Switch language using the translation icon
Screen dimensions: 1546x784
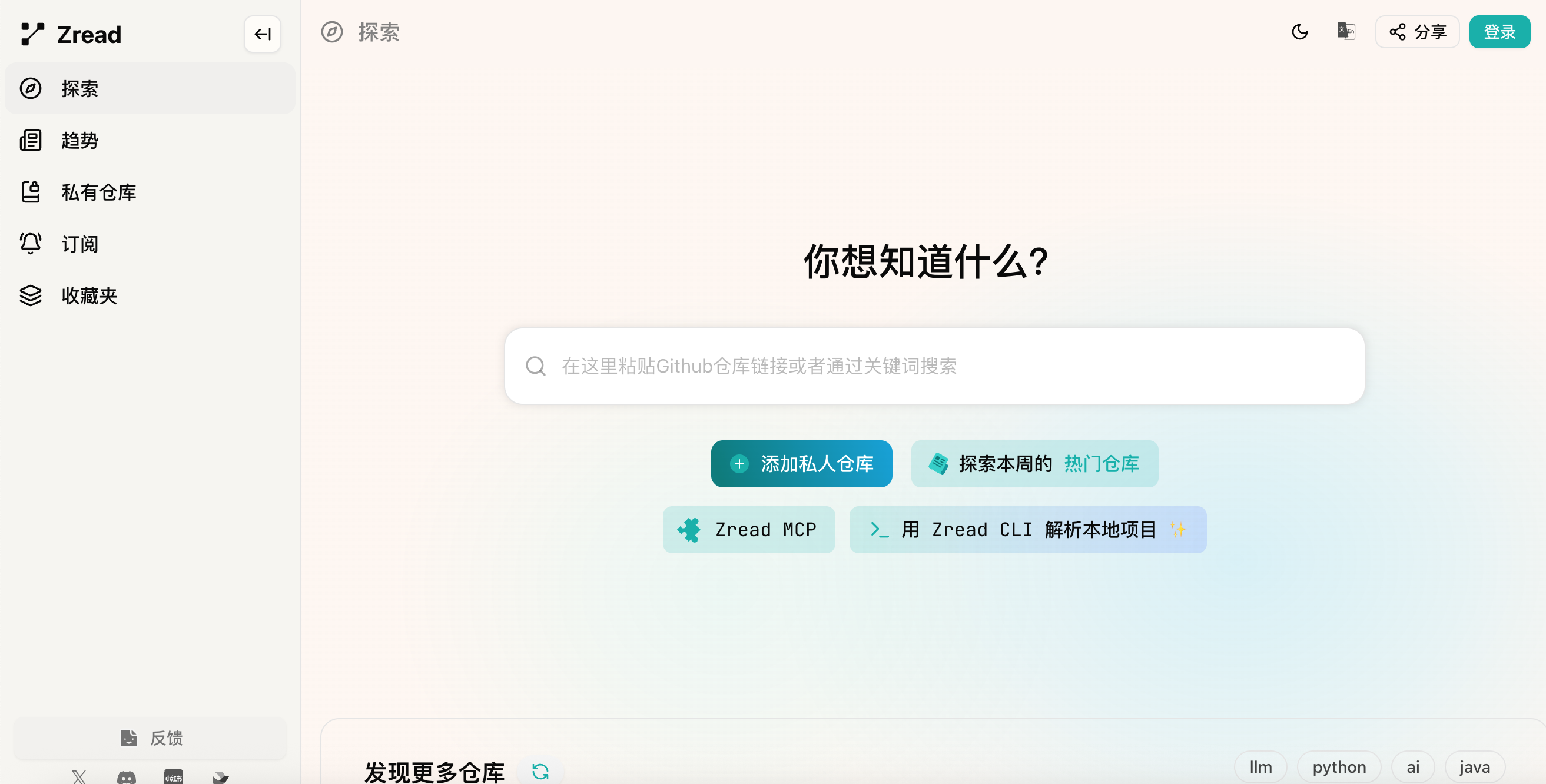(x=1346, y=32)
